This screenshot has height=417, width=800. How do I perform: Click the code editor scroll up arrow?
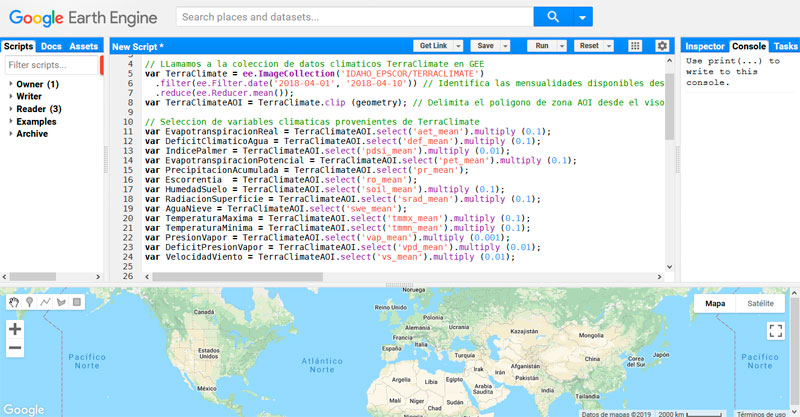click(x=669, y=60)
